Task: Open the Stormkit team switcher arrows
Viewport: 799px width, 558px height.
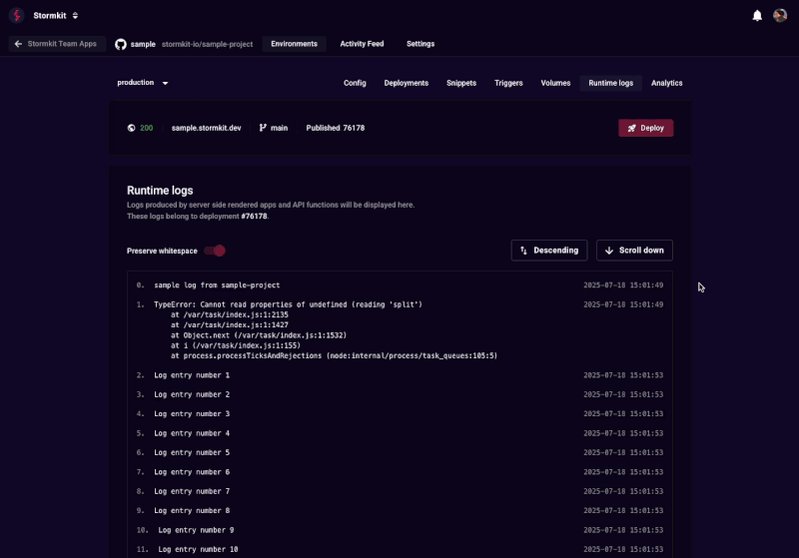Action: (75, 16)
